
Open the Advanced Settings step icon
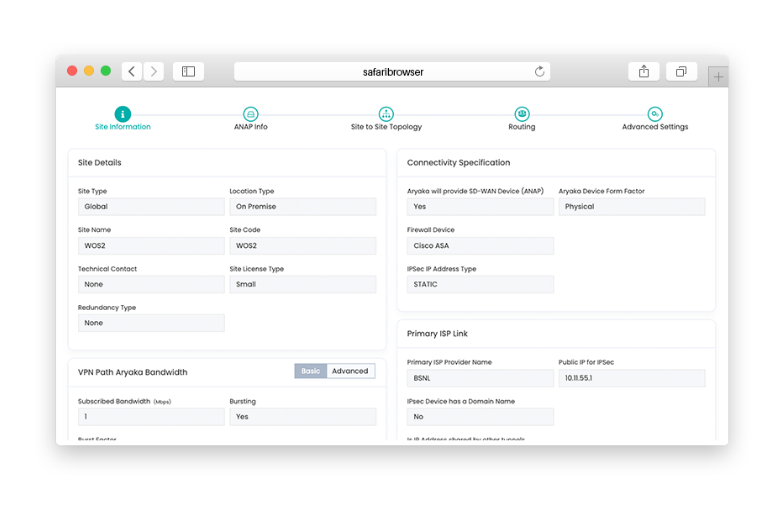655,114
